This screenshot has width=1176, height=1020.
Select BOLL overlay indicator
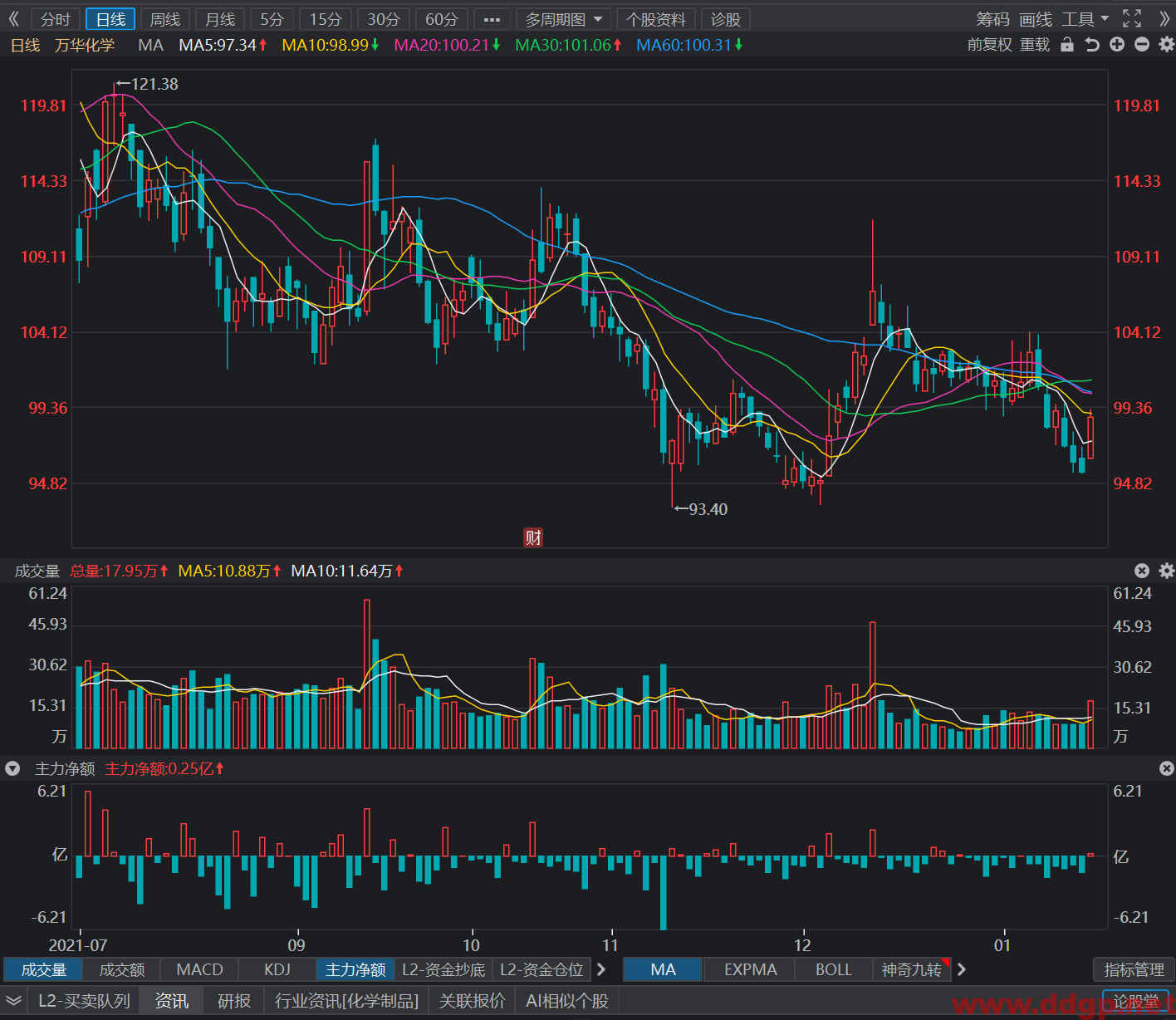(x=833, y=969)
